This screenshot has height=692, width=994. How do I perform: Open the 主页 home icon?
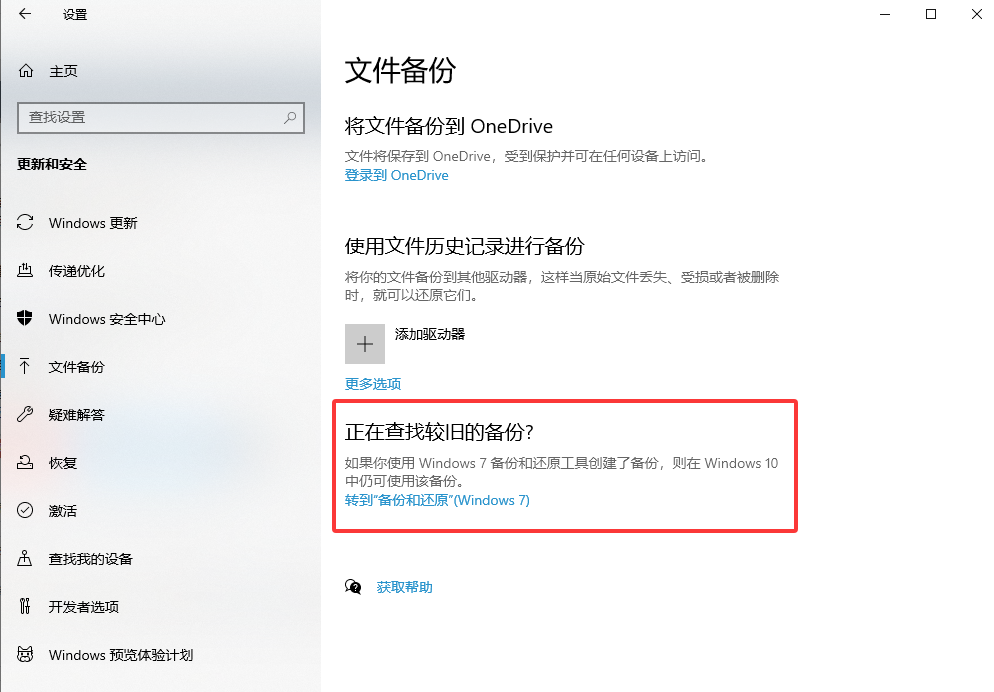click(26, 70)
